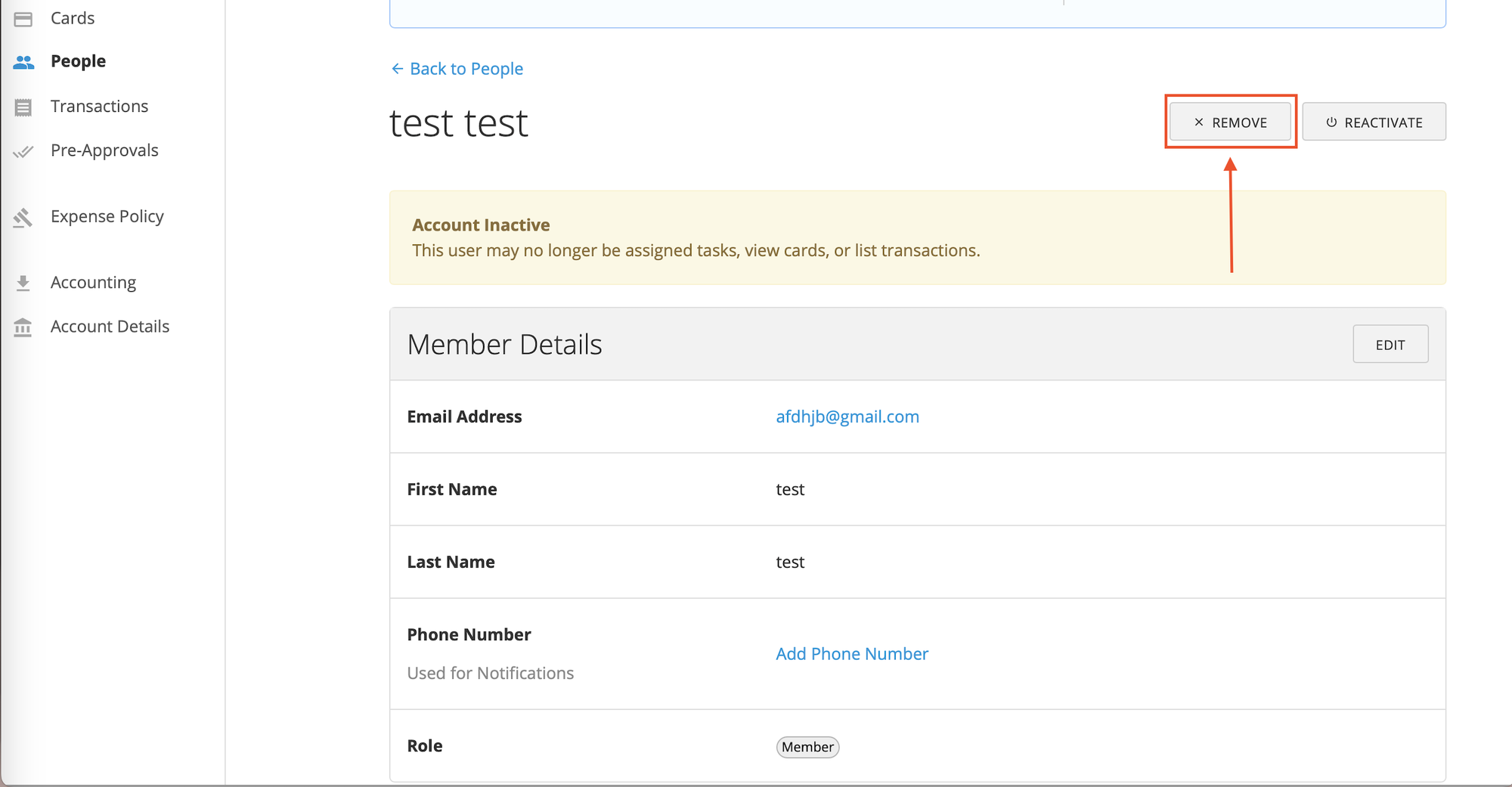Screen dimensions: 1512x787
Task: Click the Pre-Approvals double checkmark icon
Action: [x=23, y=151]
